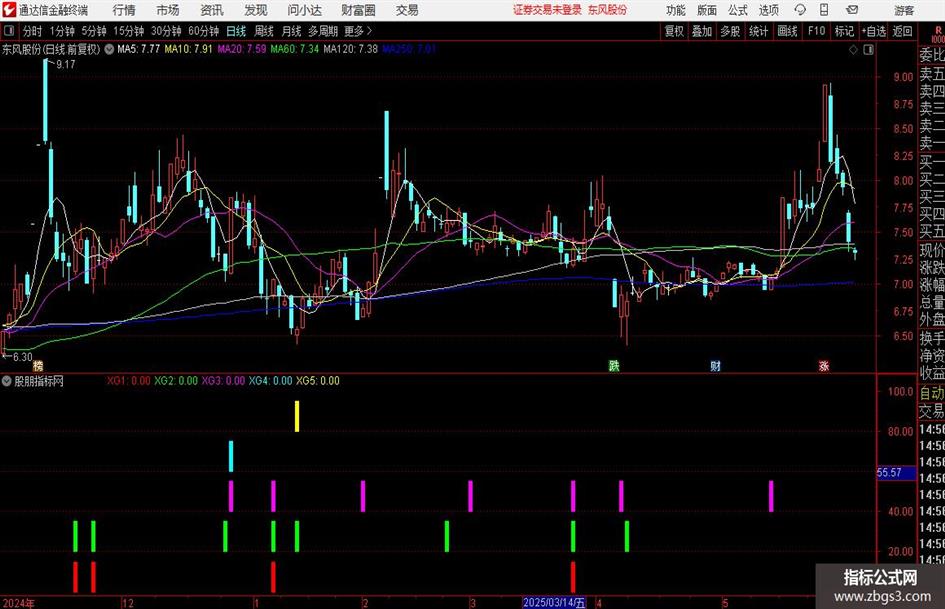945x609 pixels.
Task: Click the F10 company info button
Action: (x=817, y=31)
